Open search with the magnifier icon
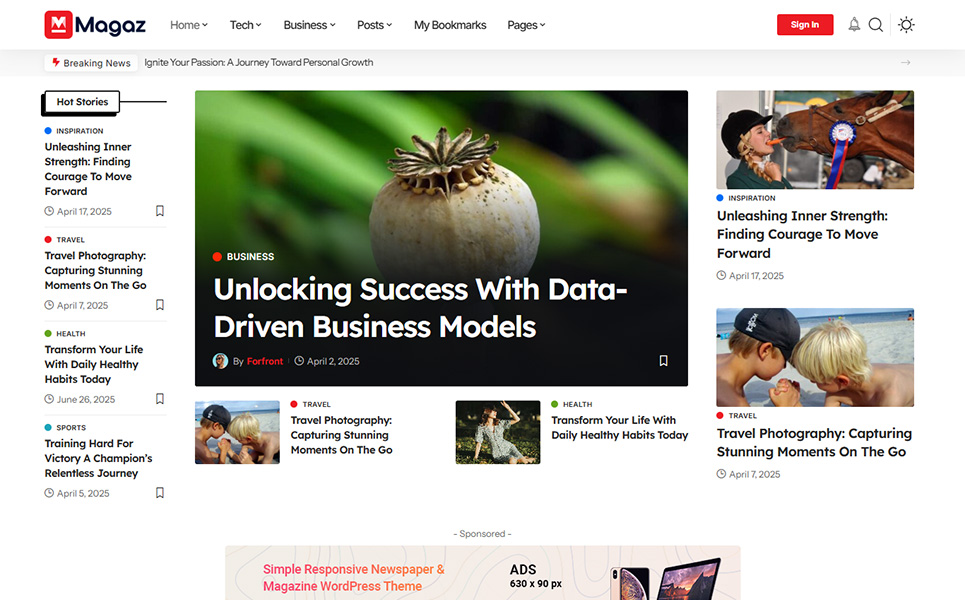965x600 pixels. 875,25
